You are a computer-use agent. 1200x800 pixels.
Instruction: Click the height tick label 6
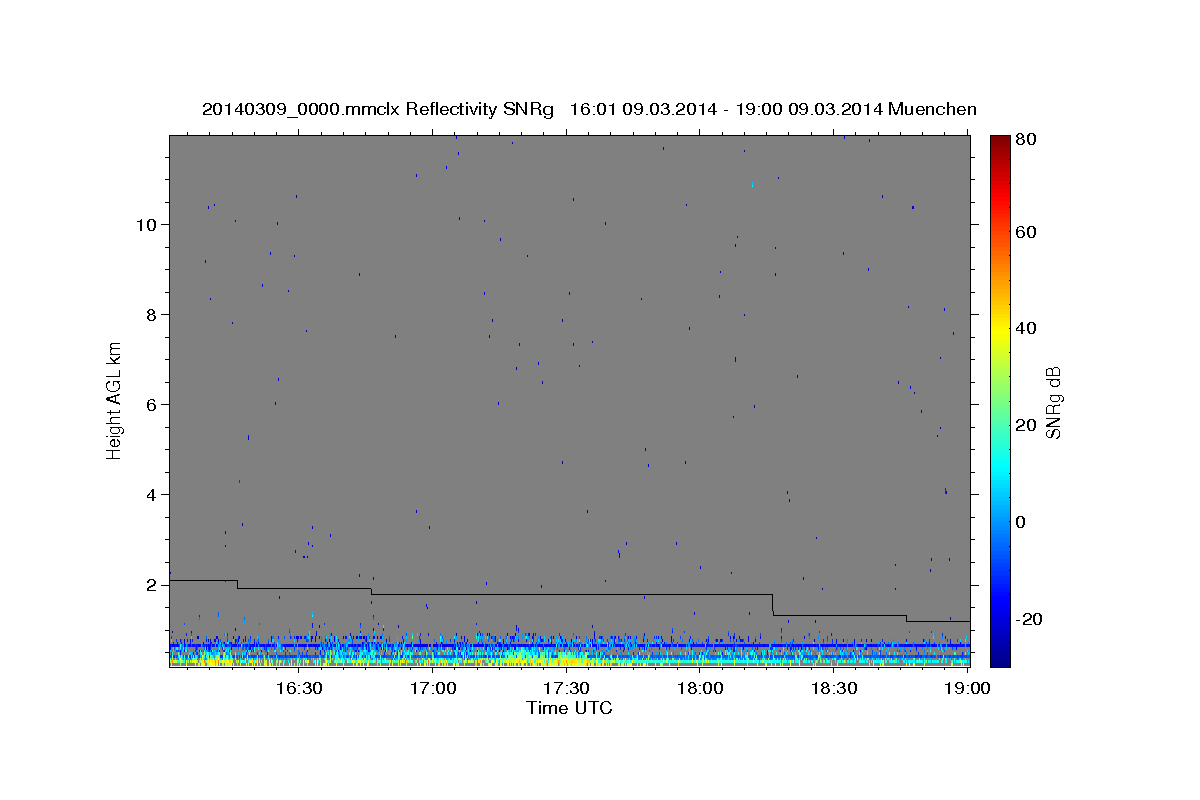pos(153,405)
